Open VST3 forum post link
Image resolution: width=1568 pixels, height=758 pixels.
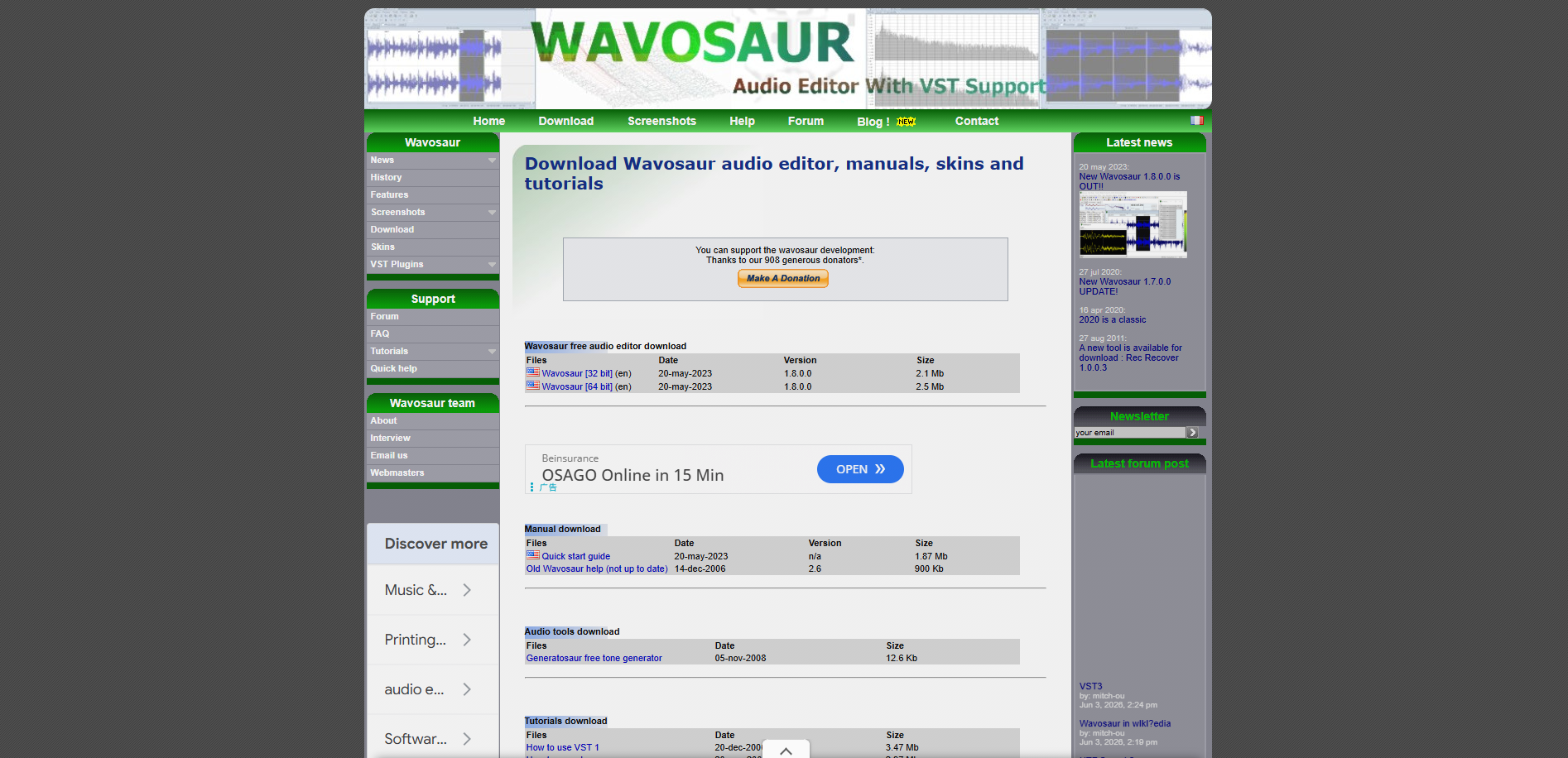click(1090, 686)
